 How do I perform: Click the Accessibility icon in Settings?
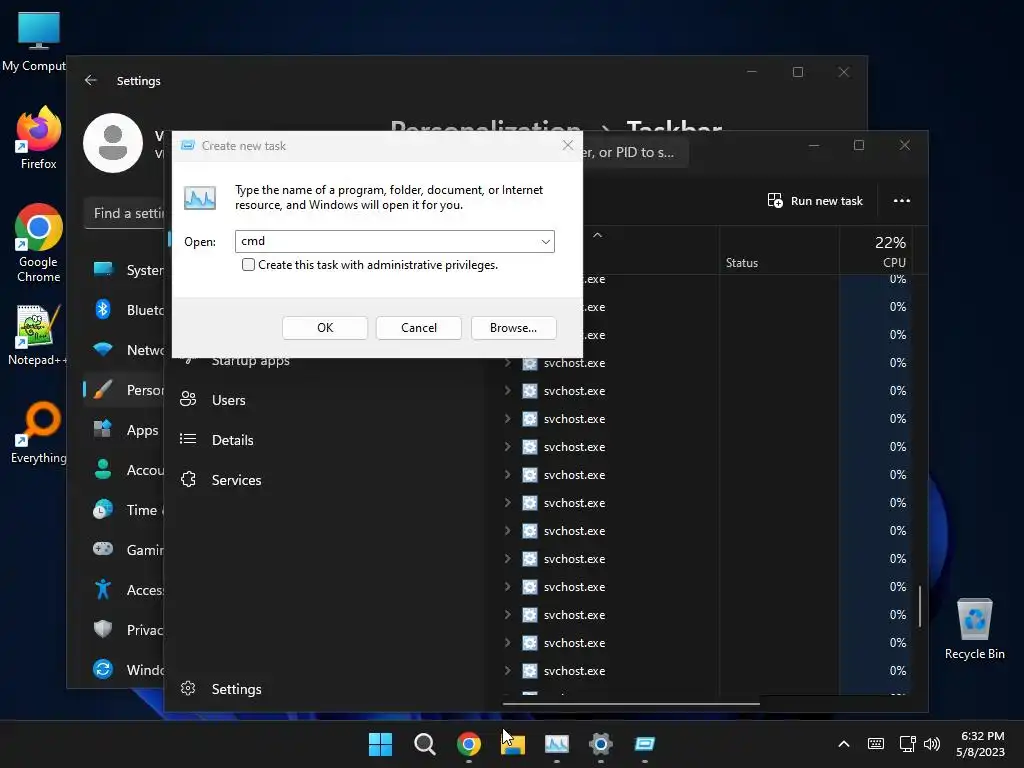103,589
